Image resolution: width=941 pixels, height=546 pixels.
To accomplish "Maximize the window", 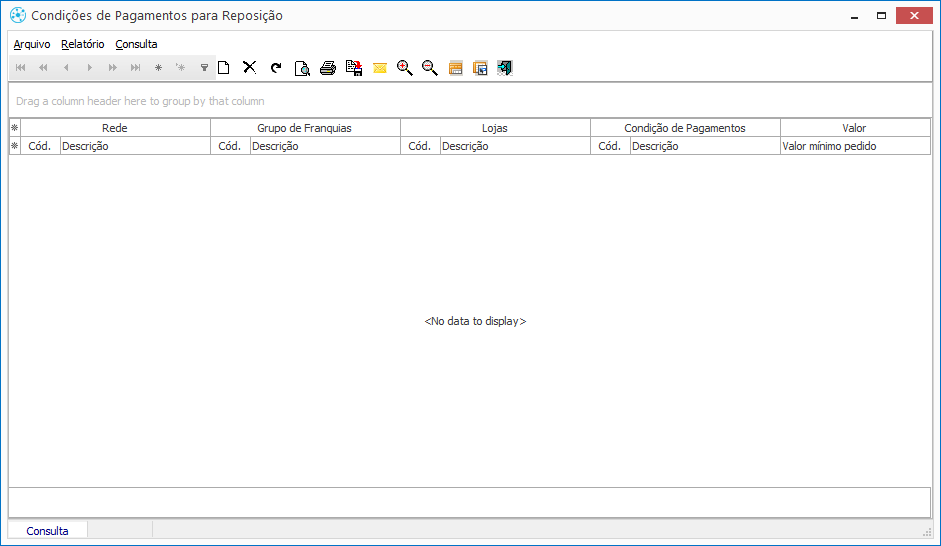I will coord(881,16).
